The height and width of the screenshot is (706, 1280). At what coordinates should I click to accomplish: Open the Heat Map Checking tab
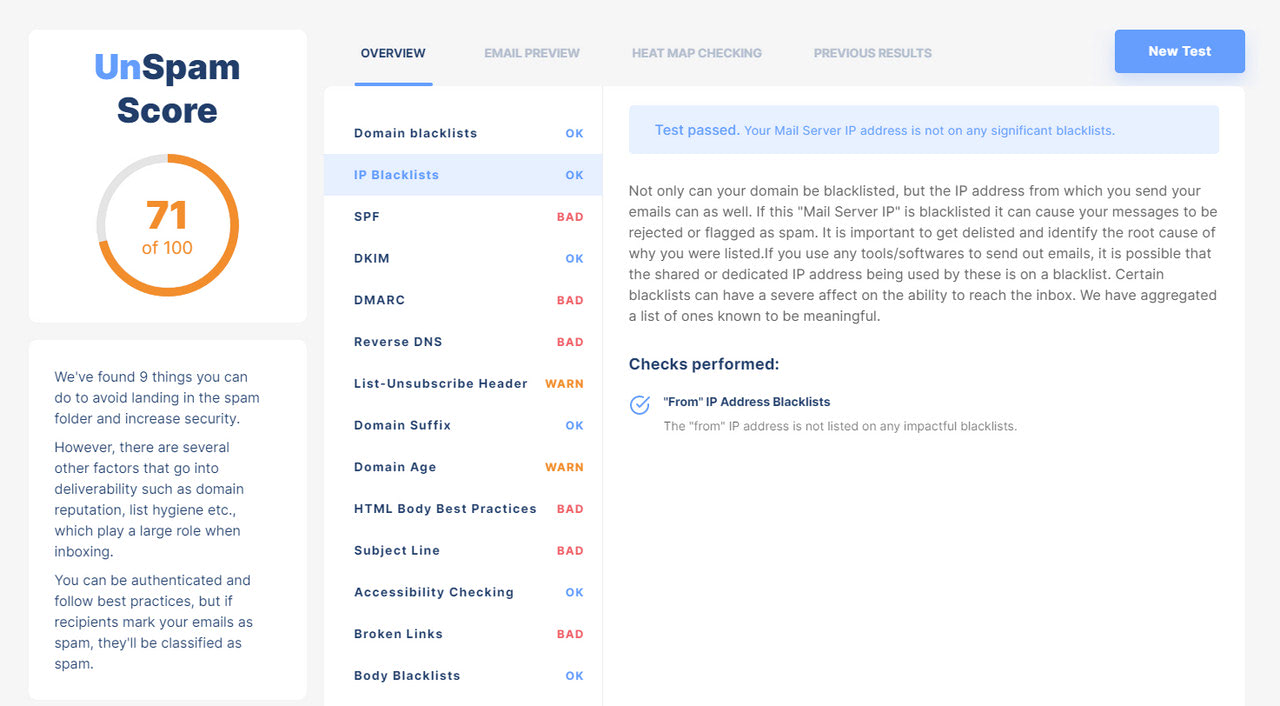click(697, 53)
